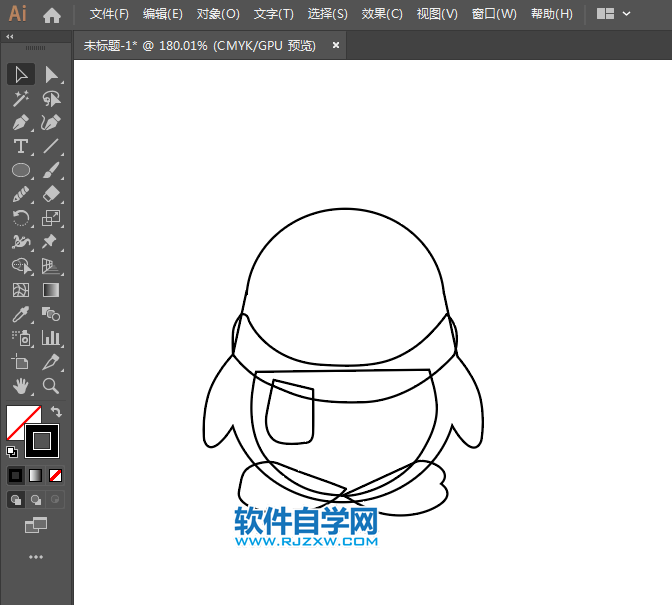The width and height of the screenshot is (672, 605).
Task: Expand the toolbar with double-arrow
Action: coord(10,36)
